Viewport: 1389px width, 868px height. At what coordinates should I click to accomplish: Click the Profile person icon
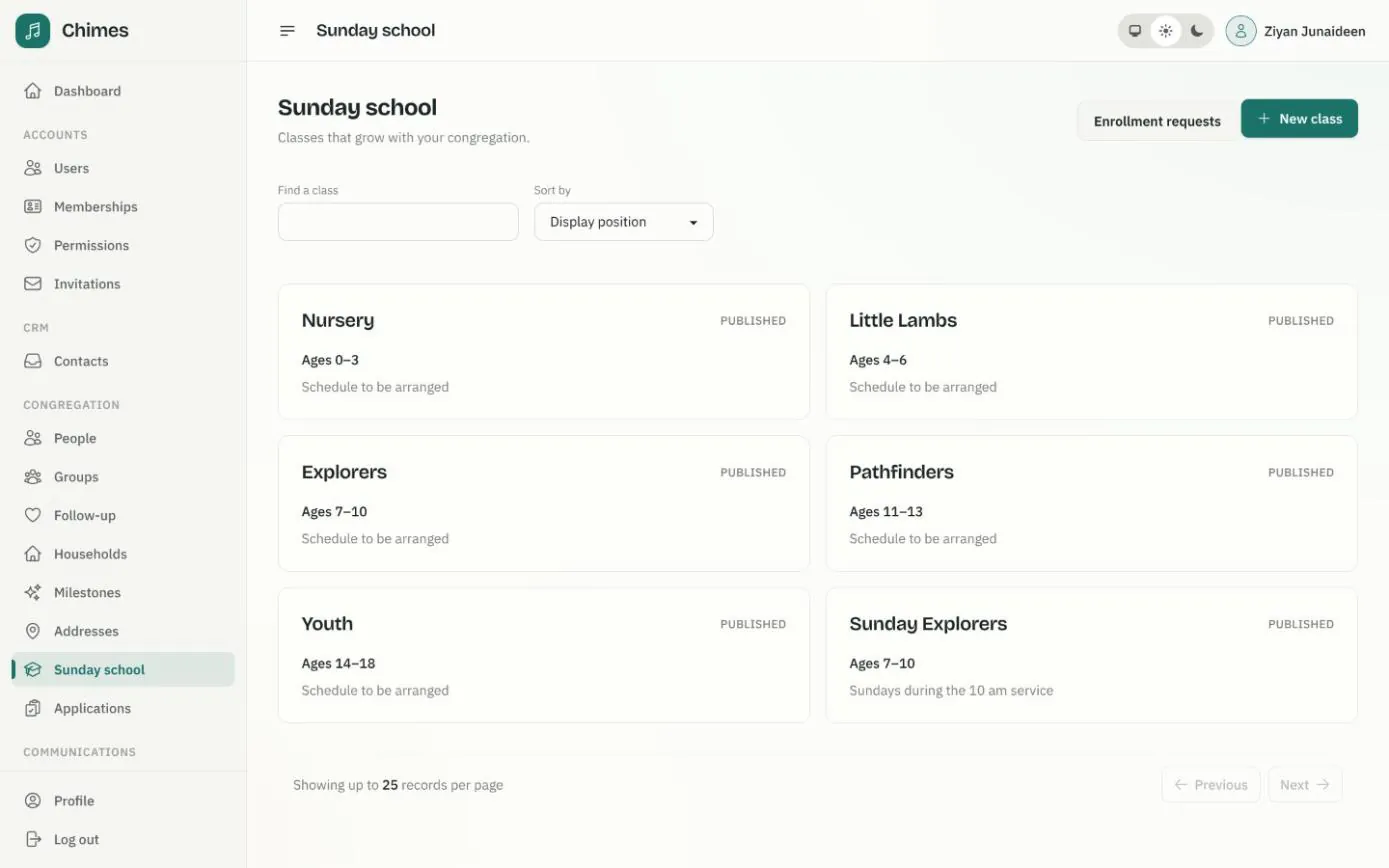coord(33,801)
